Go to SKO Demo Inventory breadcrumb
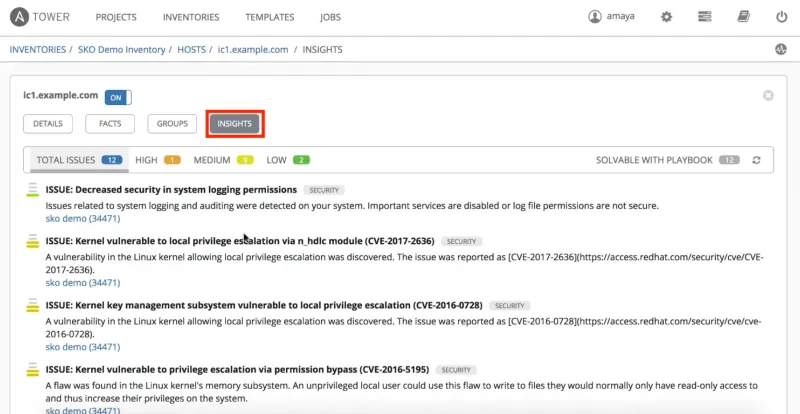Viewport: 800px width, 414px height. pyautogui.click(x=121, y=50)
